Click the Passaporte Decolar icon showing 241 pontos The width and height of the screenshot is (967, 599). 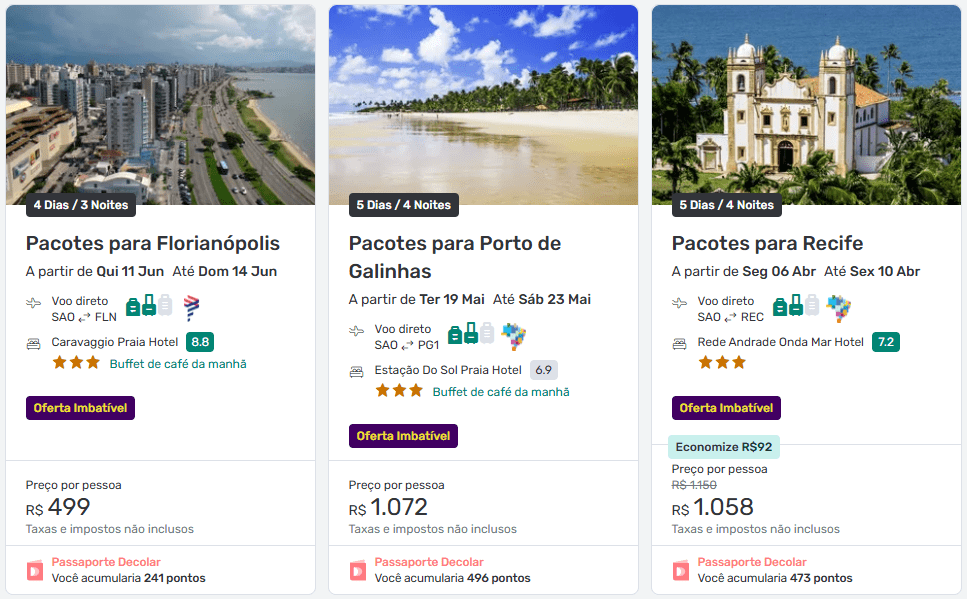click(34, 570)
